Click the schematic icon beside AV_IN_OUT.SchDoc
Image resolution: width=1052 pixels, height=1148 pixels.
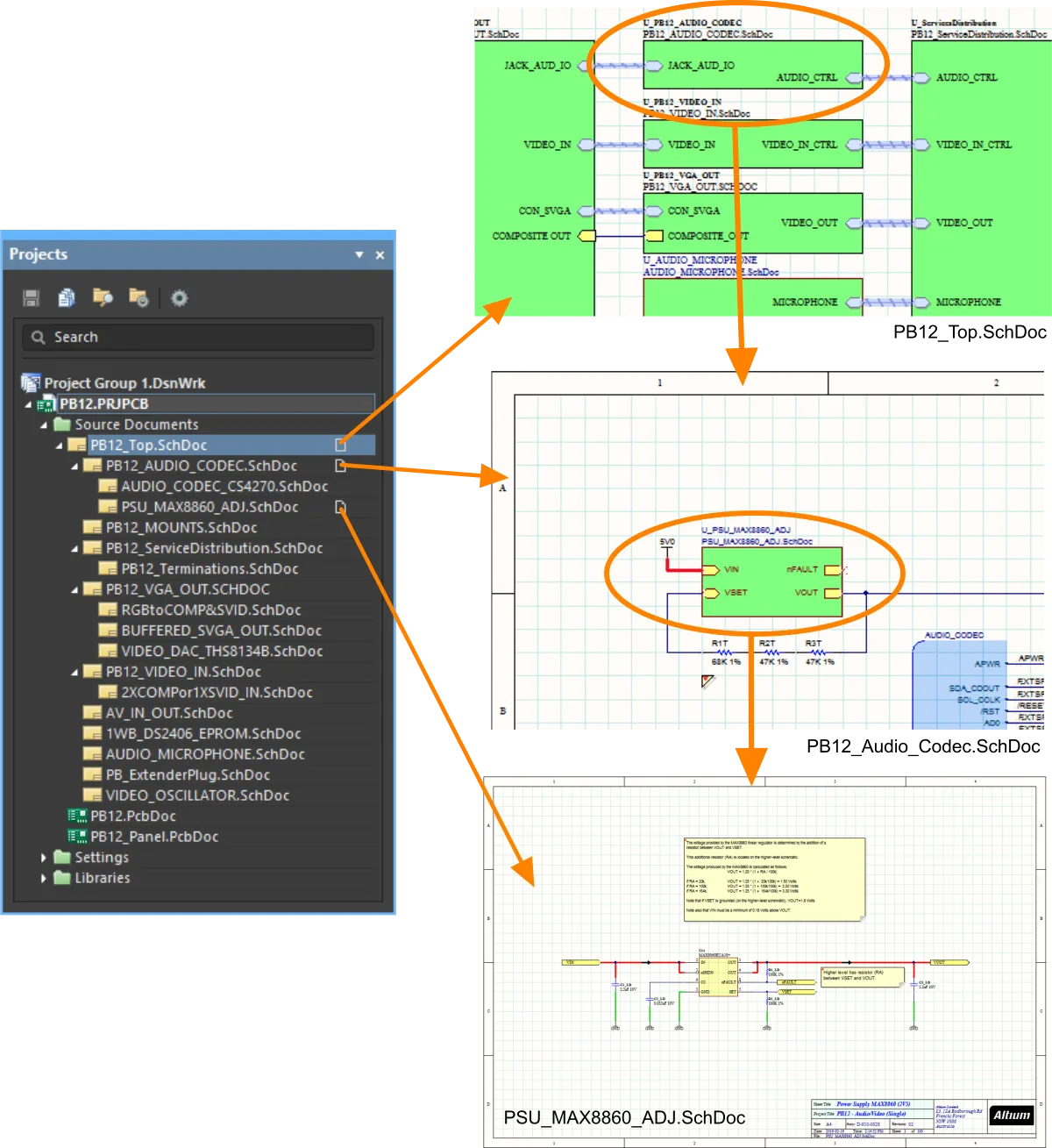(x=92, y=713)
